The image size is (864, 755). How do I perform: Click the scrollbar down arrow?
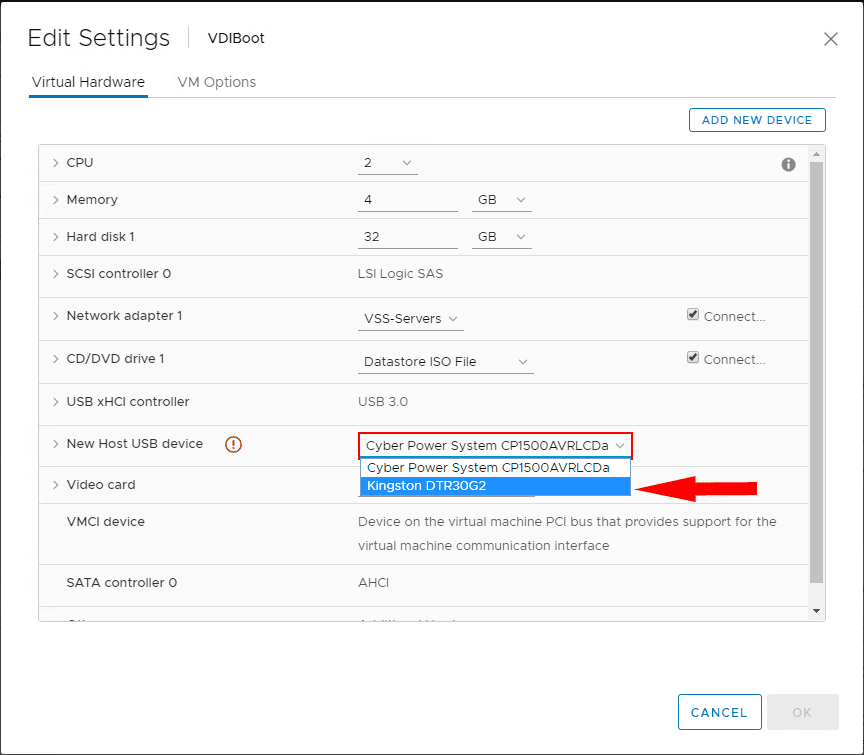tap(815, 609)
